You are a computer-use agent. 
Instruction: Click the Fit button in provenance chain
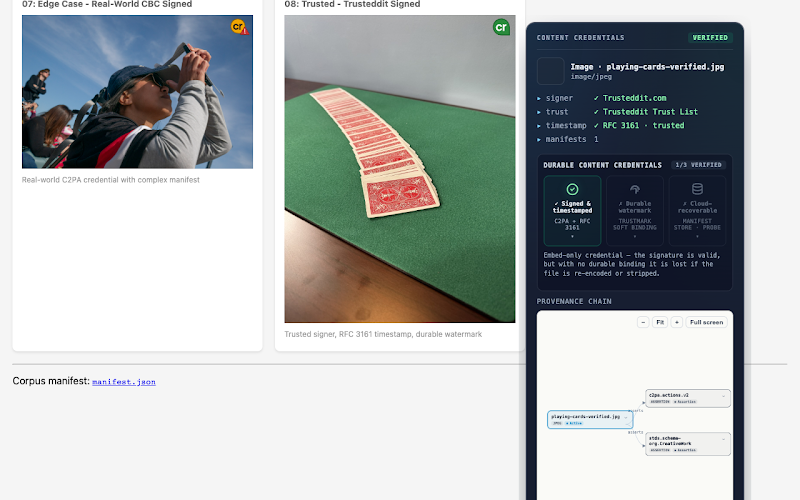tap(660, 322)
